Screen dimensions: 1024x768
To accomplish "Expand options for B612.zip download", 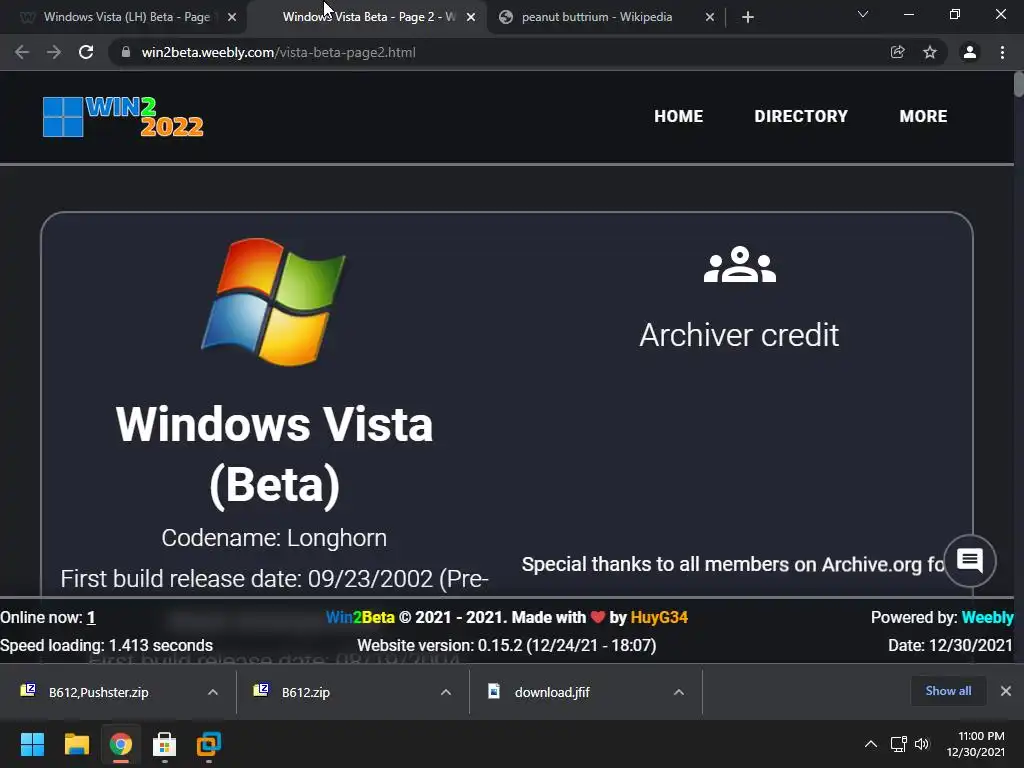I will [x=446, y=692].
